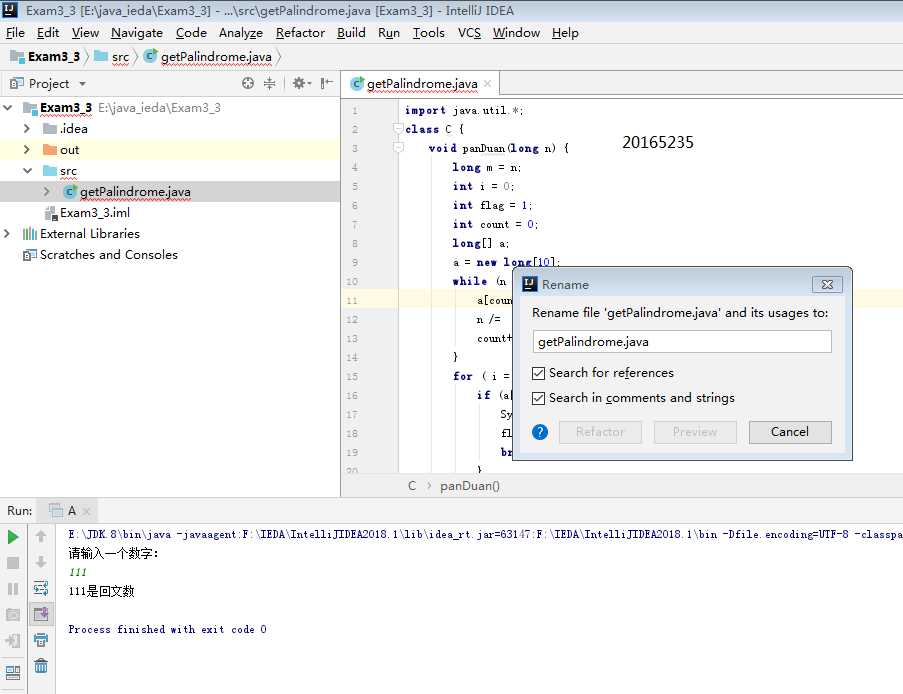Image resolution: width=903 pixels, height=694 pixels.
Task: Toggle Search for references checkbox
Action: pyautogui.click(x=538, y=373)
